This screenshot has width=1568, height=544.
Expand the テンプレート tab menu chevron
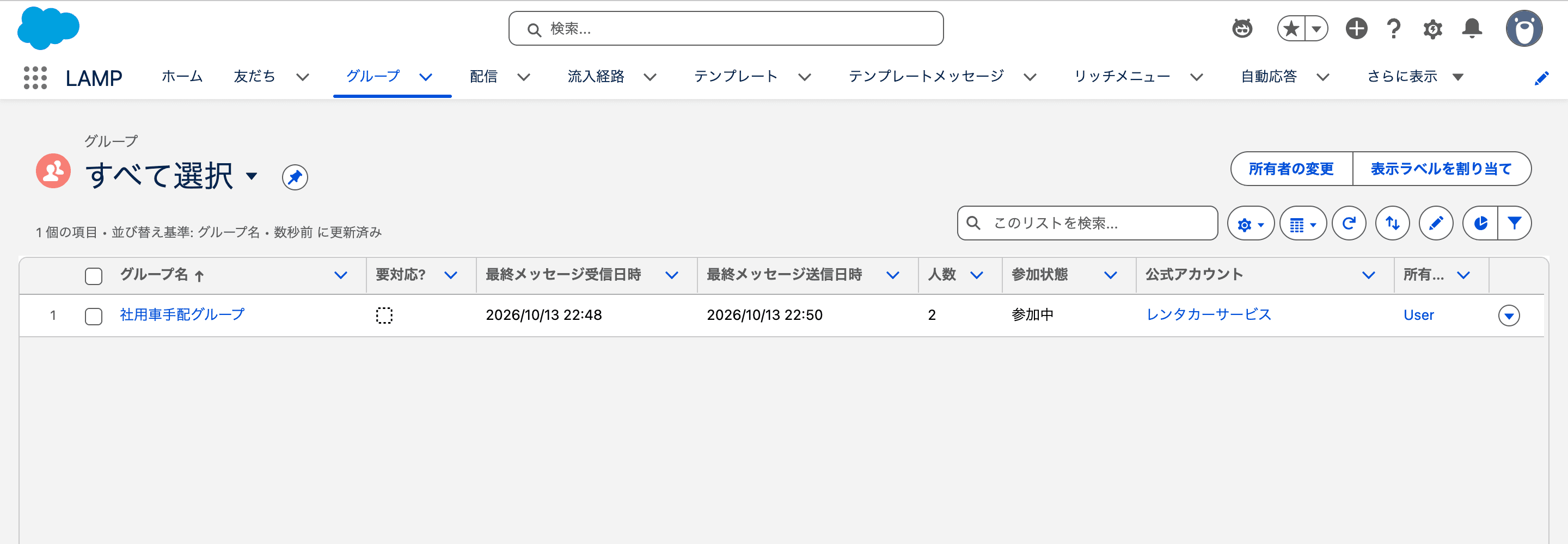coord(805,77)
